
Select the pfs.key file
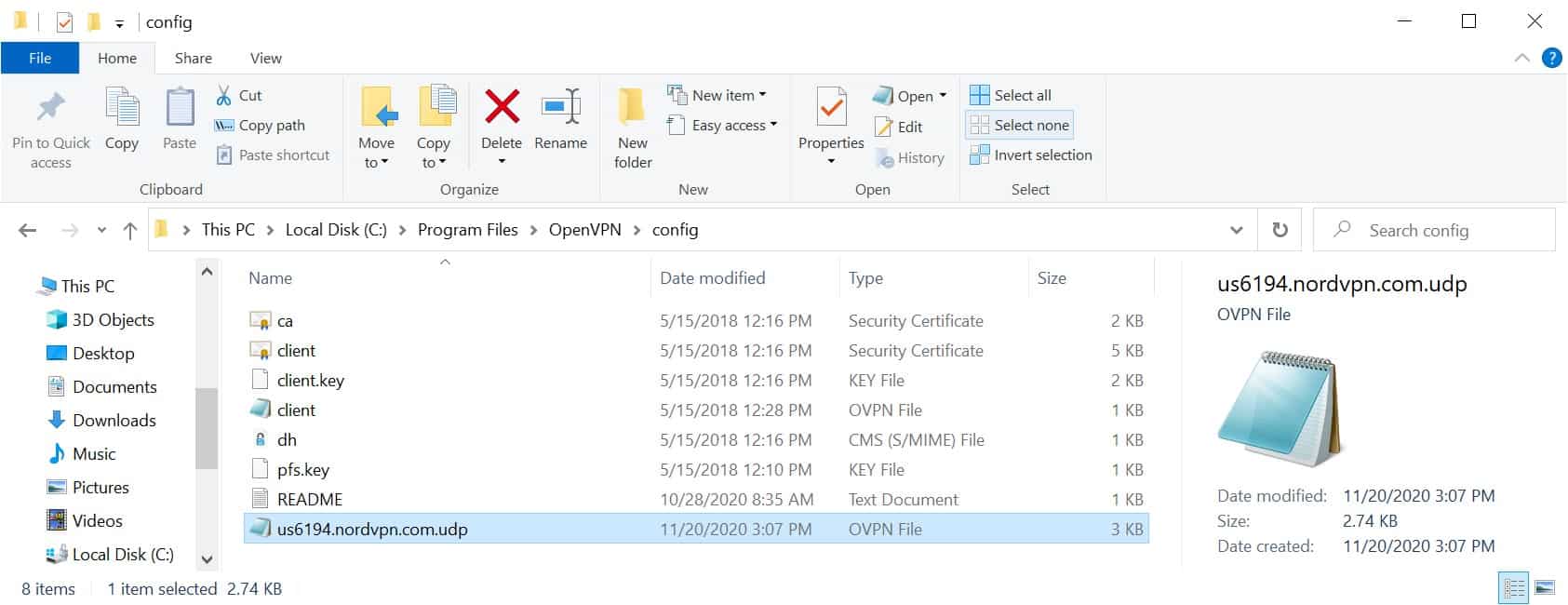pyautogui.click(x=696, y=469)
